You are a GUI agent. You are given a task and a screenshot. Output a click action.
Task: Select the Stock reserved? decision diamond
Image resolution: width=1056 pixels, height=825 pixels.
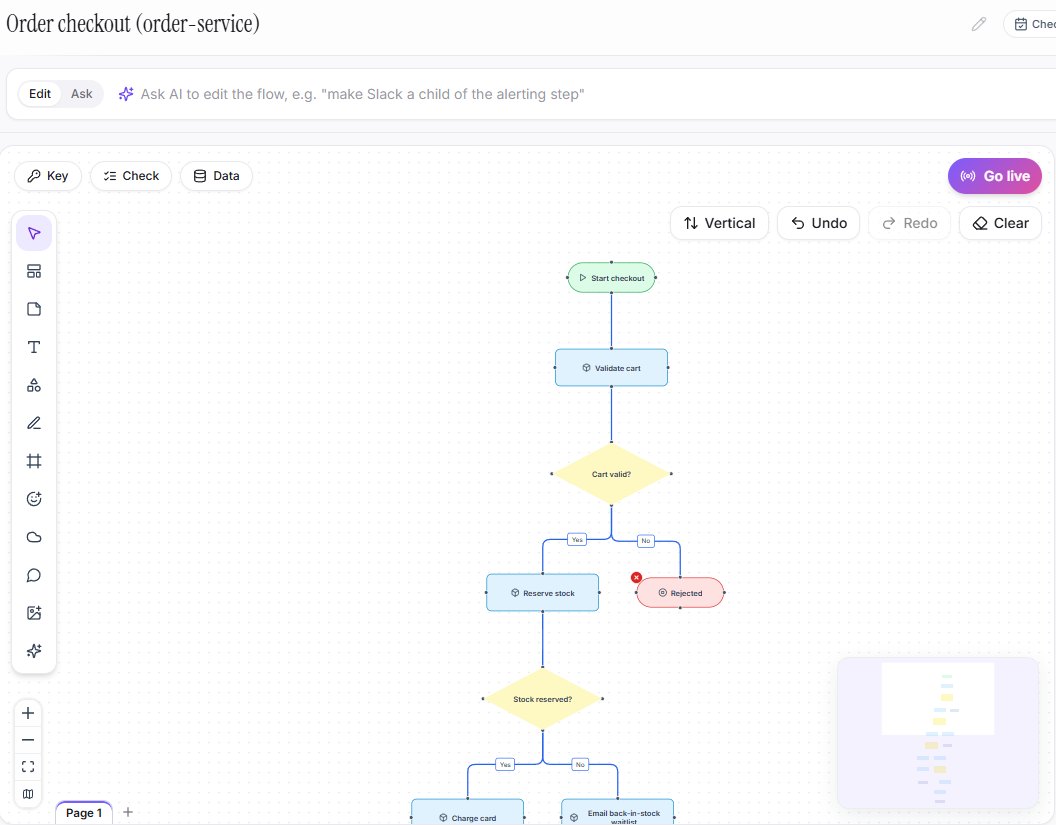click(x=543, y=698)
